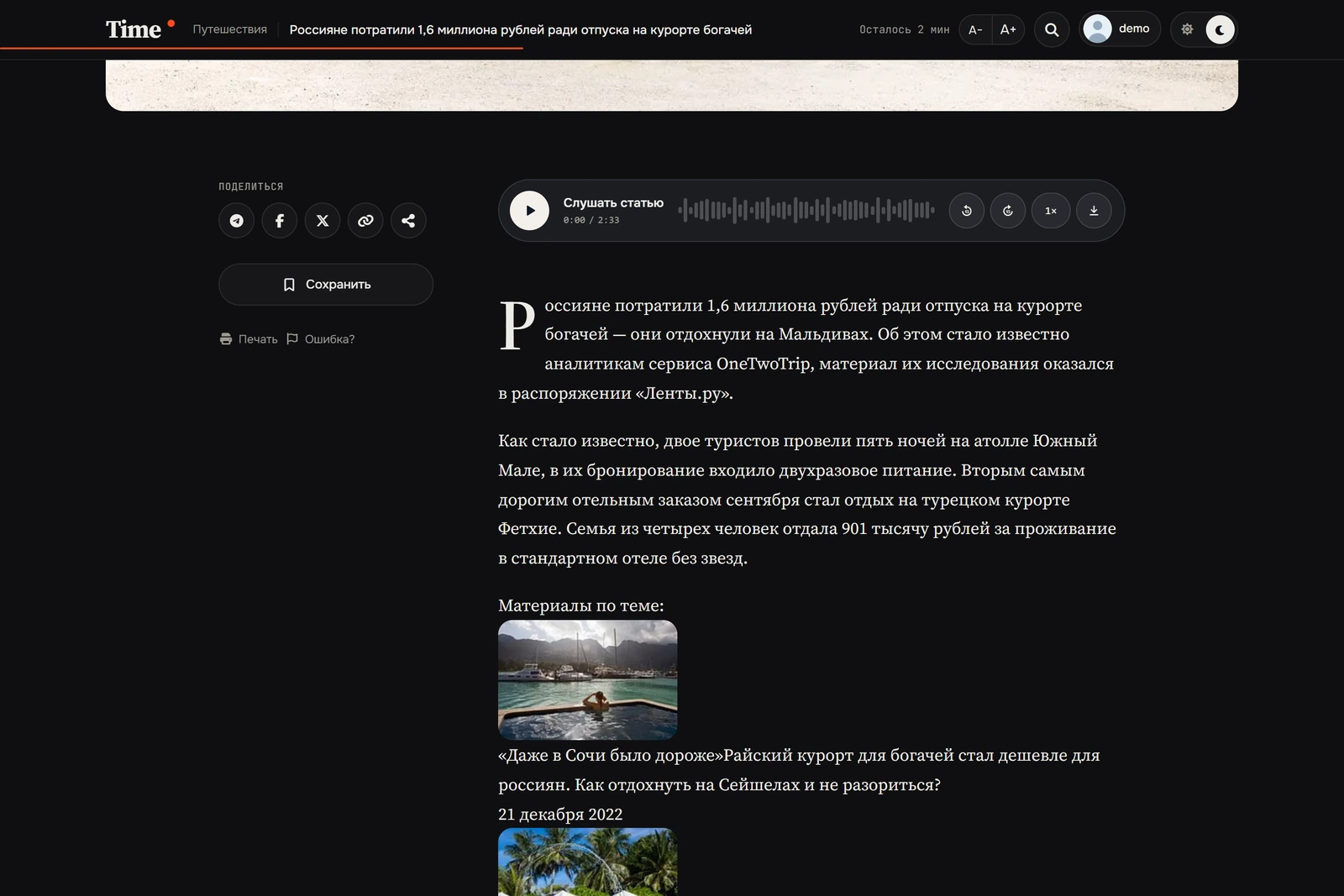
Task: Seek within the audio waveform
Action: [x=806, y=210]
